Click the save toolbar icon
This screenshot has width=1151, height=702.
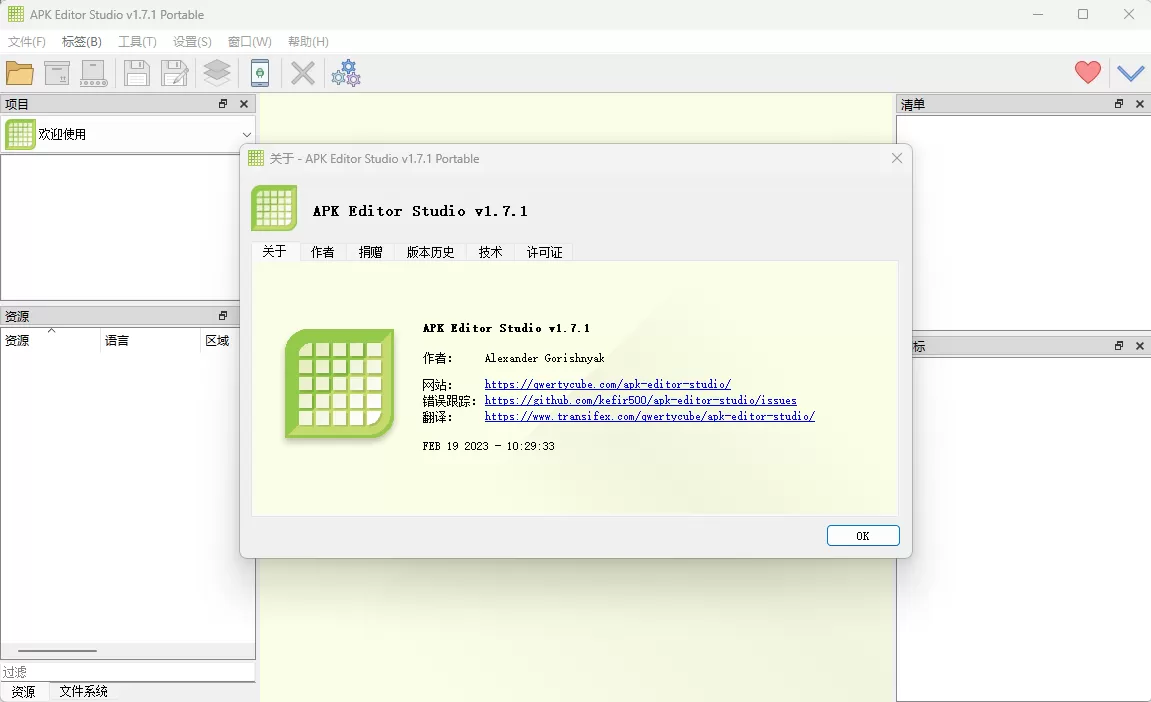coord(137,72)
